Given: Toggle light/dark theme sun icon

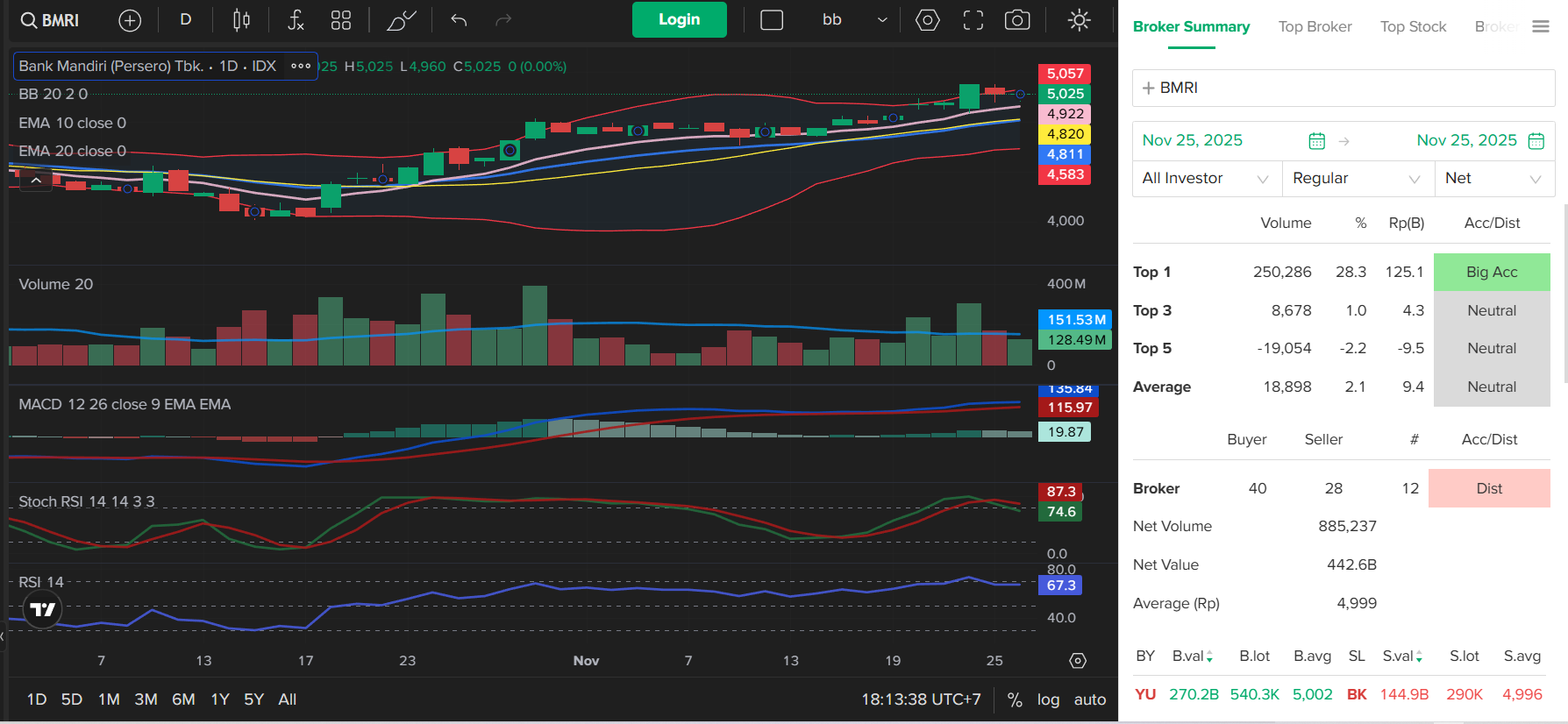Looking at the screenshot, I should click(1080, 20).
